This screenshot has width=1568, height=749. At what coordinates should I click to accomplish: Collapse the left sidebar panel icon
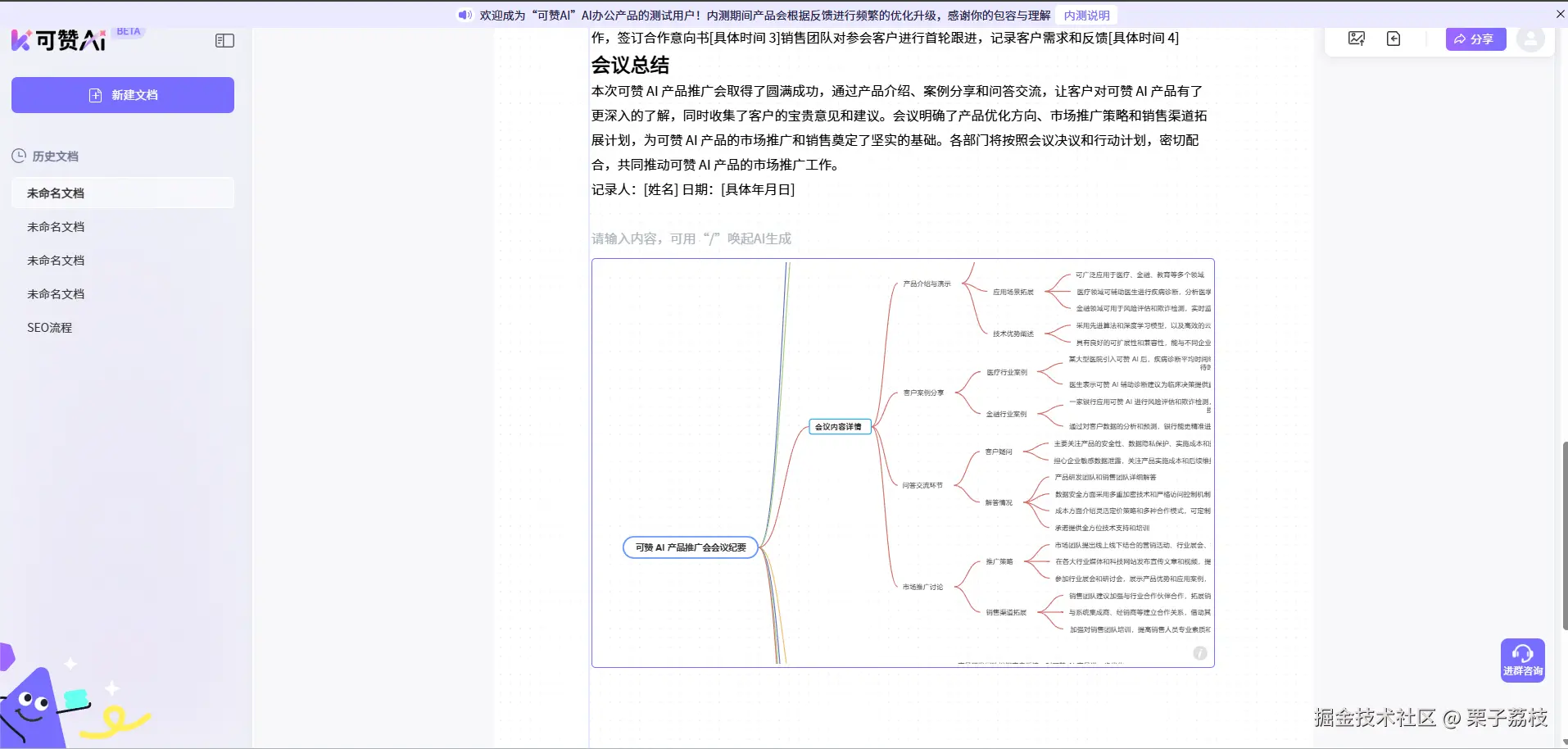224,41
